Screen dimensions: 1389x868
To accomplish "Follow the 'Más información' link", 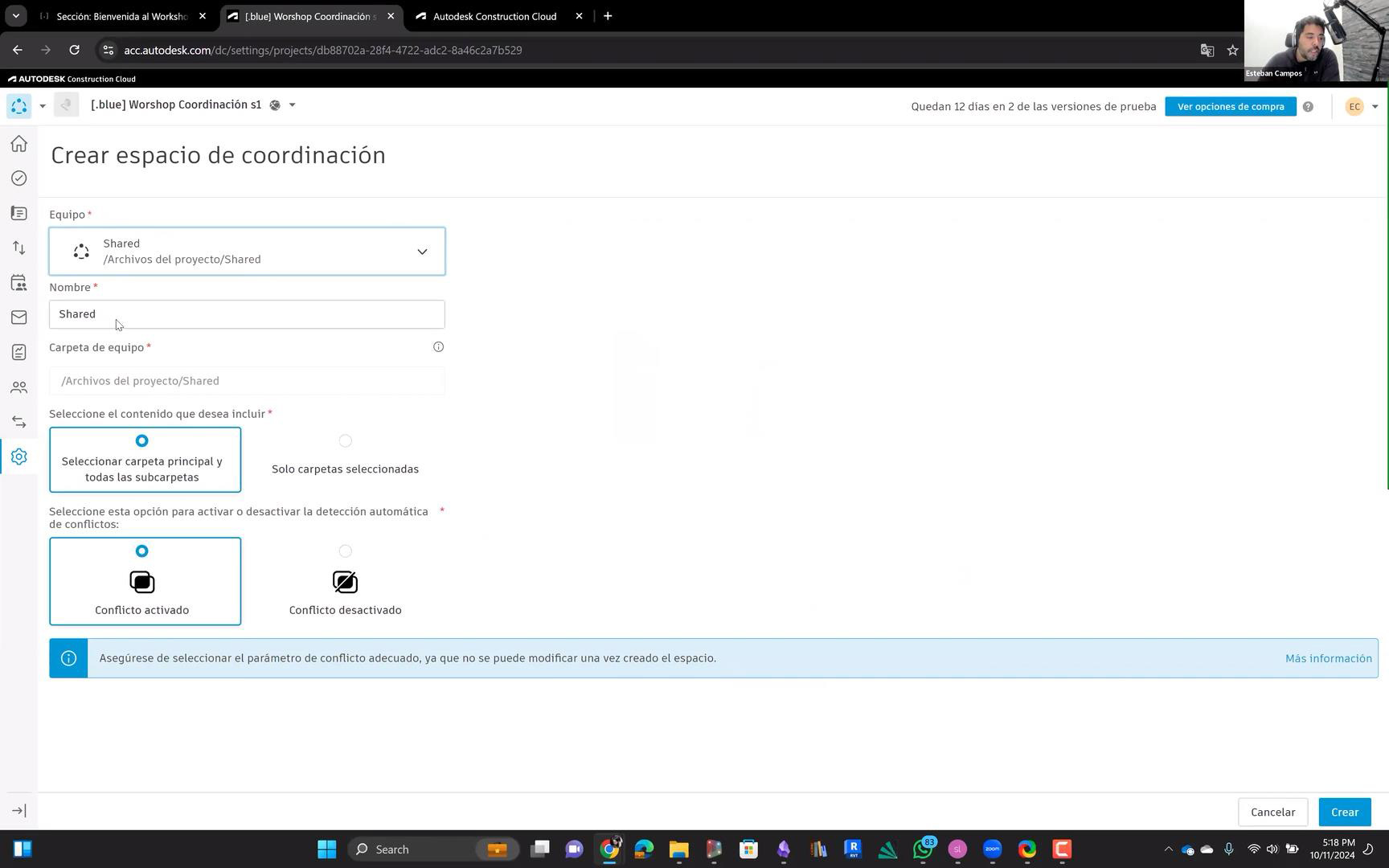I will (1328, 658).
